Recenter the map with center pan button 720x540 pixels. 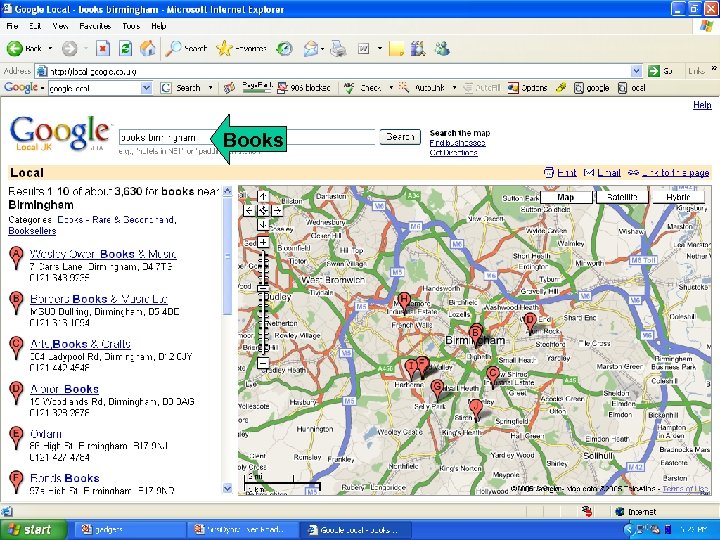pyautogui.click(x=263, y=211)
